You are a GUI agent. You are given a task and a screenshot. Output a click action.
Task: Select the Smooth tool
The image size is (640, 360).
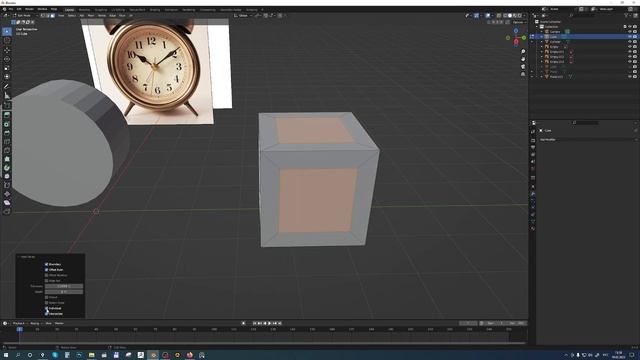coord(7,176)
